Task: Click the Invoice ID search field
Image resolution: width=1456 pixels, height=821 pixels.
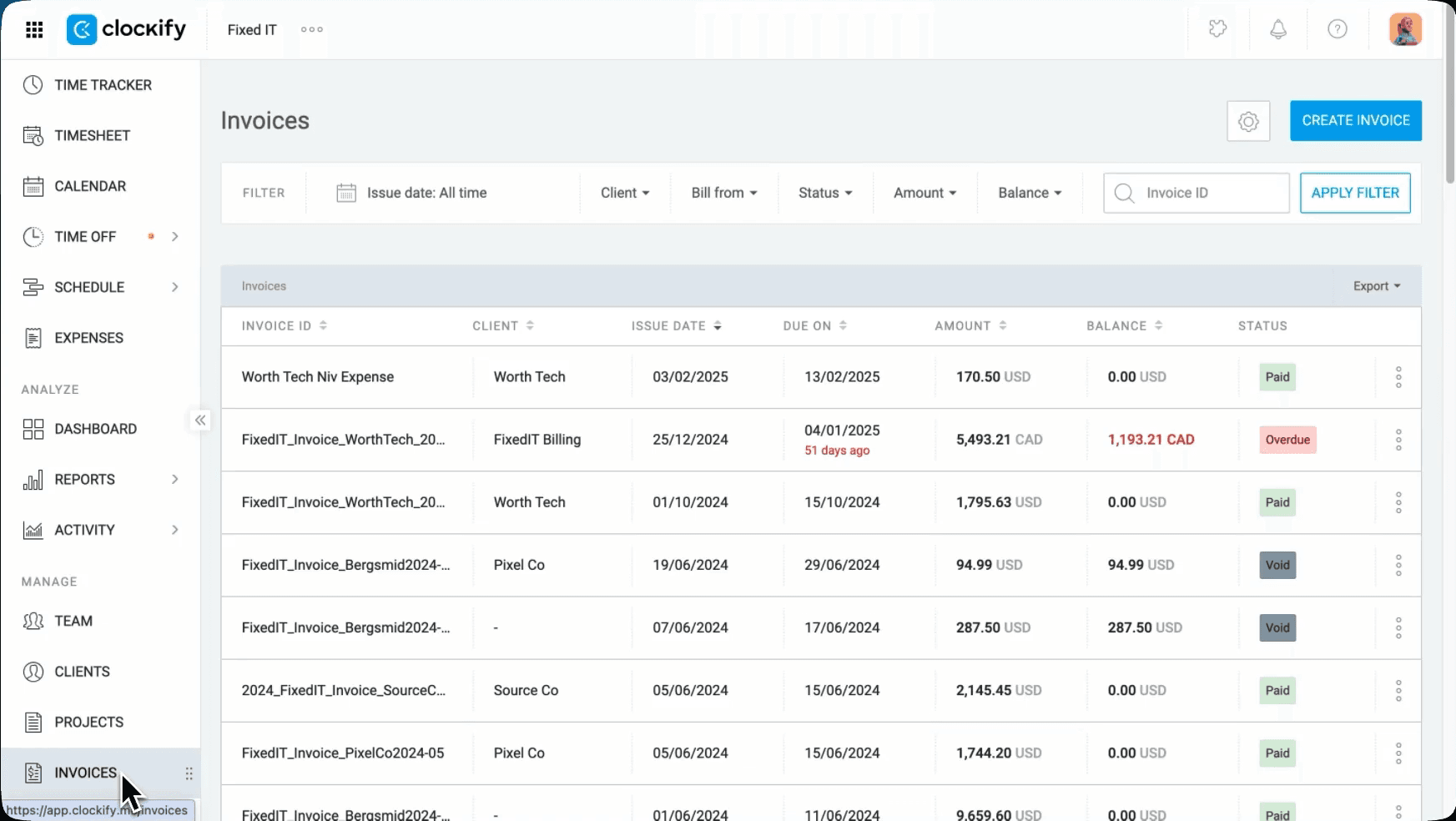Action: (1197, 193)
